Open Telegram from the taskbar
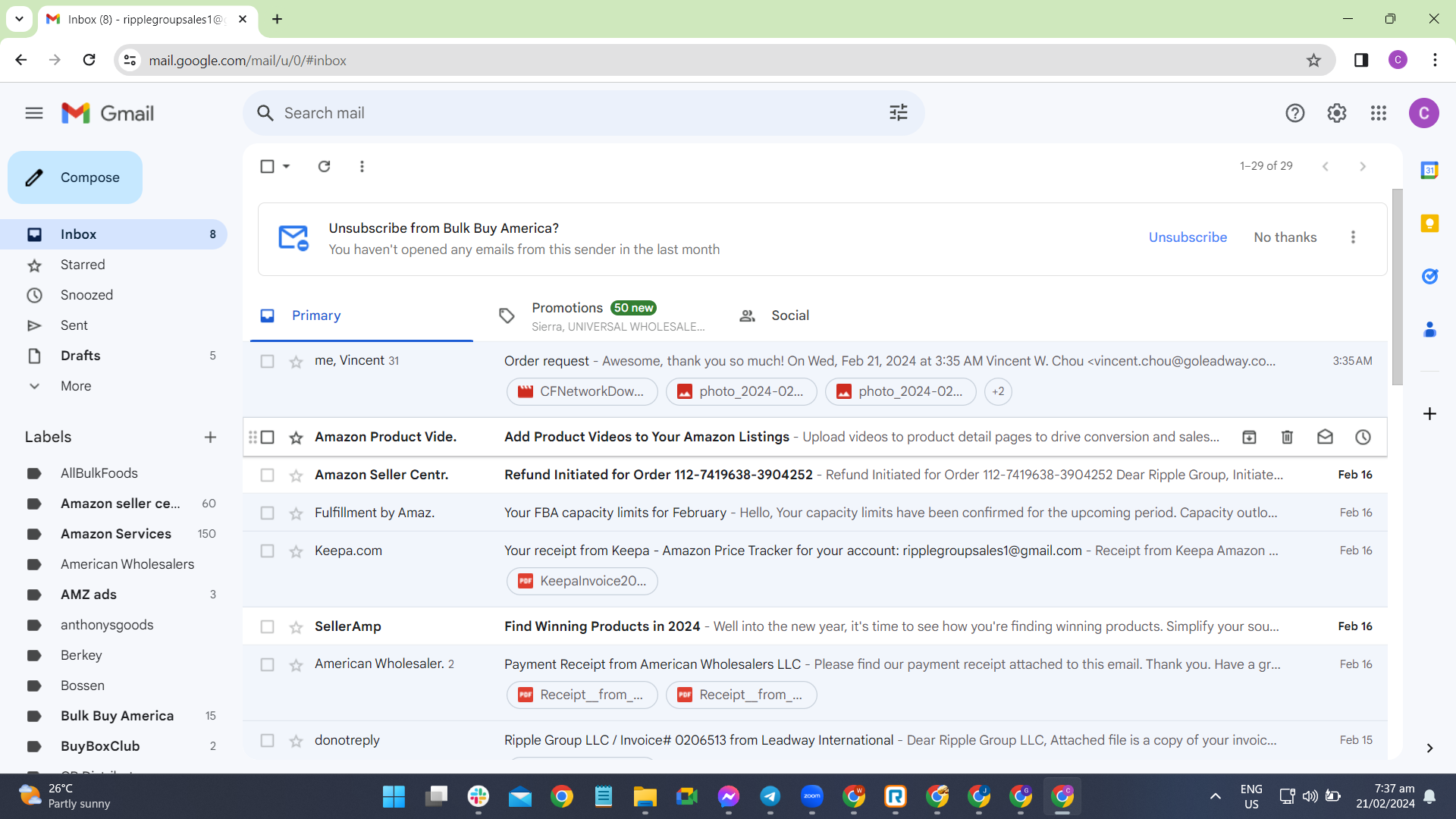The width and height of the screenshot is (1456, 819). [x=770, y=796]
